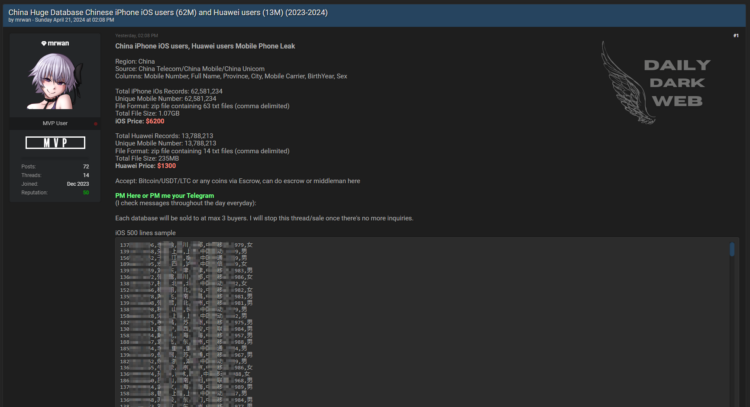750x407 pixels.
Task: Select the Total File Size: 235MB line
Action: pyautogui.click(x=147, y=158)
